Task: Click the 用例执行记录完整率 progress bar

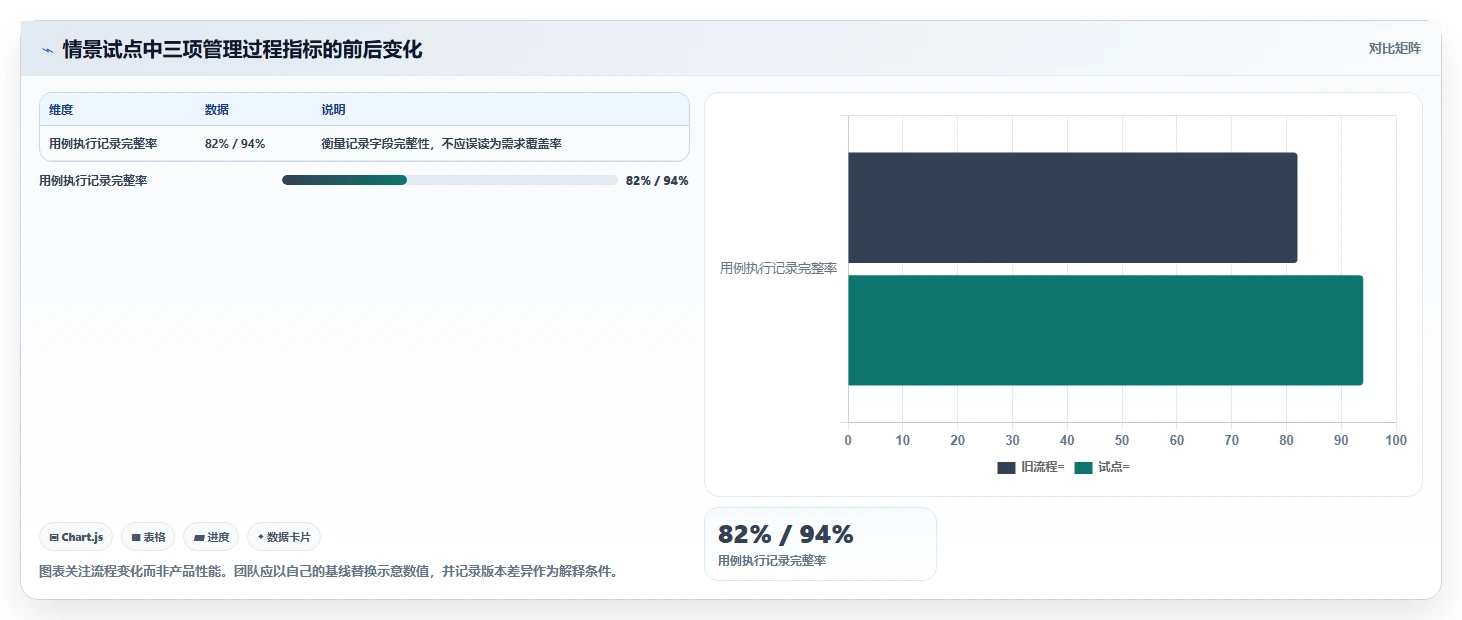Action: pos(450,180)
